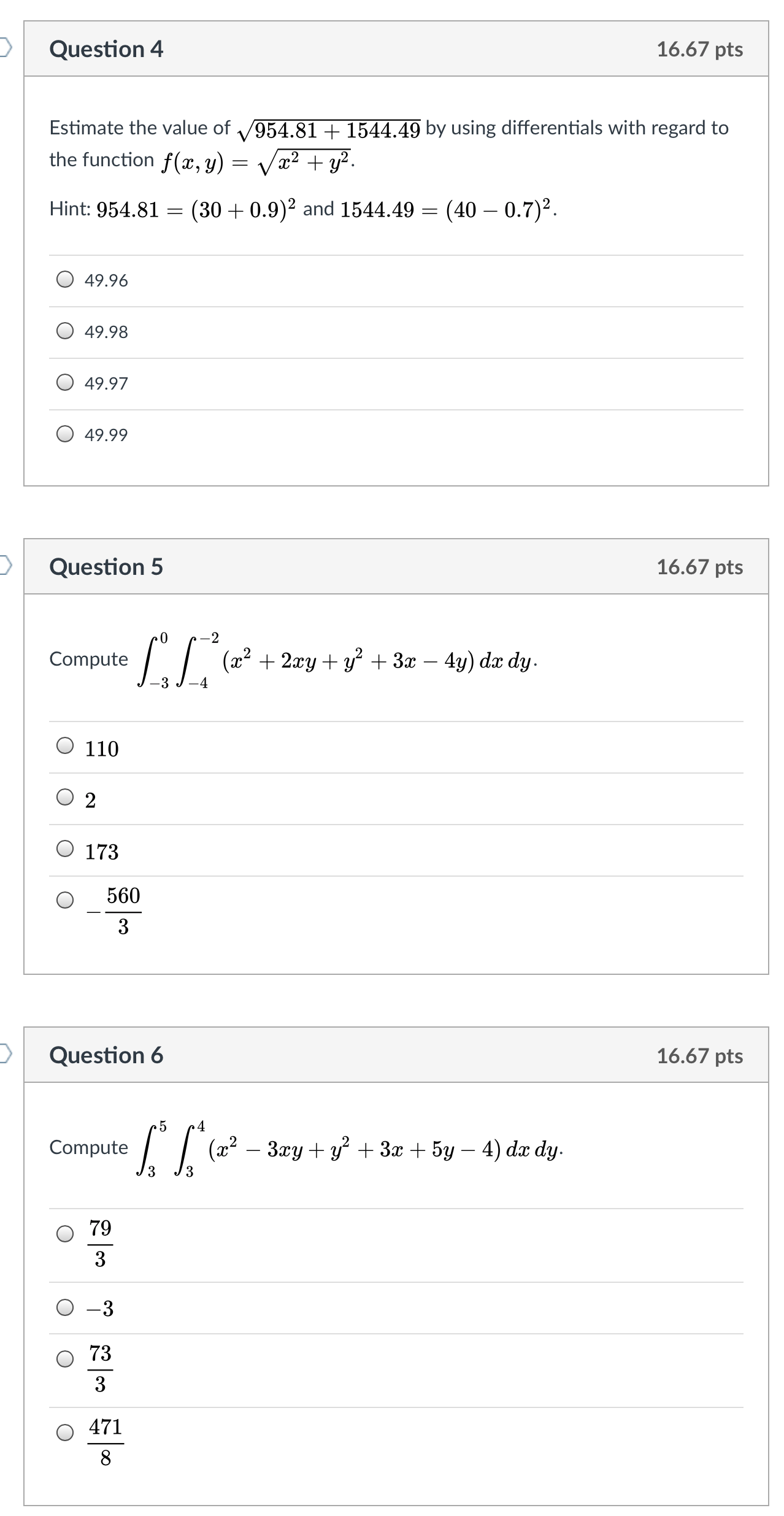Select answer 49.96 radio button
Screen dimensions: 784x1516
click(65, 280)
